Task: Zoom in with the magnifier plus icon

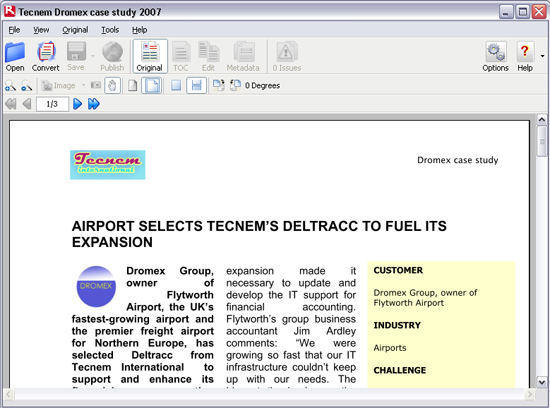Action: [x=10, y=86]
